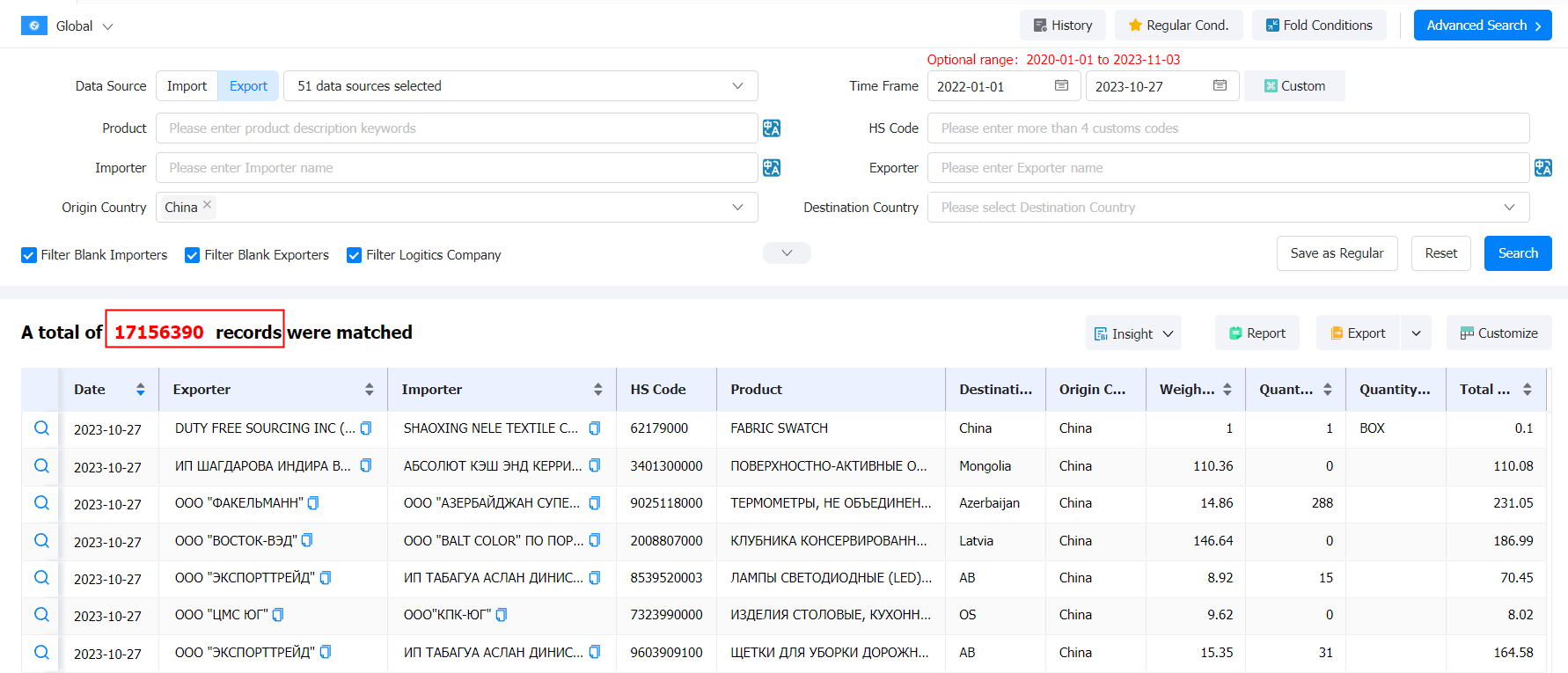Toggle Filter Logitics Company checkbox

(x=354, y=255)
